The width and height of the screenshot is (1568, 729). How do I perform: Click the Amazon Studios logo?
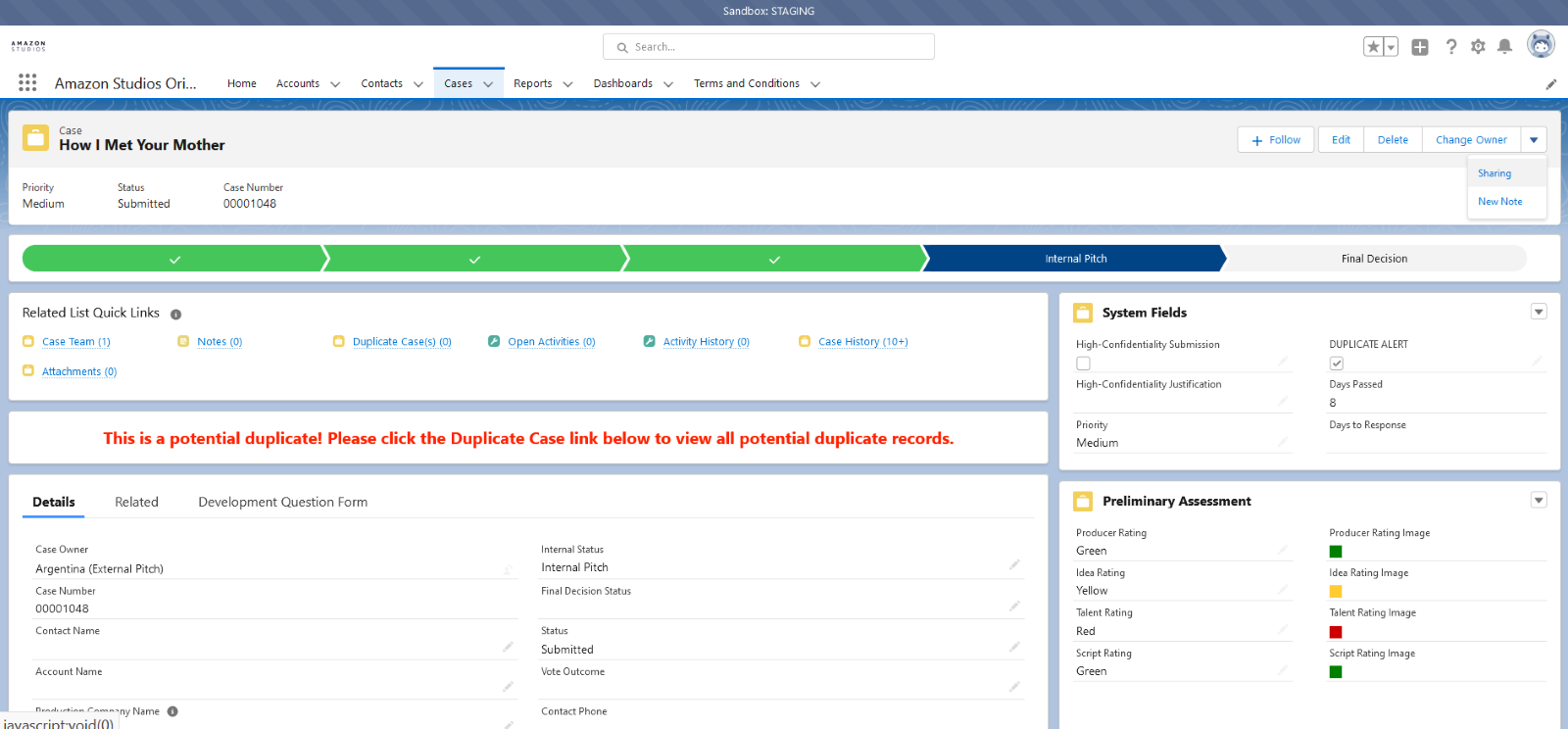point(28,46)
